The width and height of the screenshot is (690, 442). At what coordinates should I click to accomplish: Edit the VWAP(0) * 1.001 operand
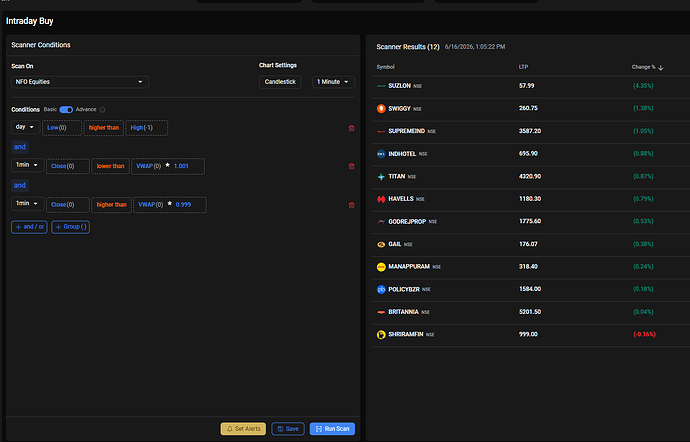(168, 166)
